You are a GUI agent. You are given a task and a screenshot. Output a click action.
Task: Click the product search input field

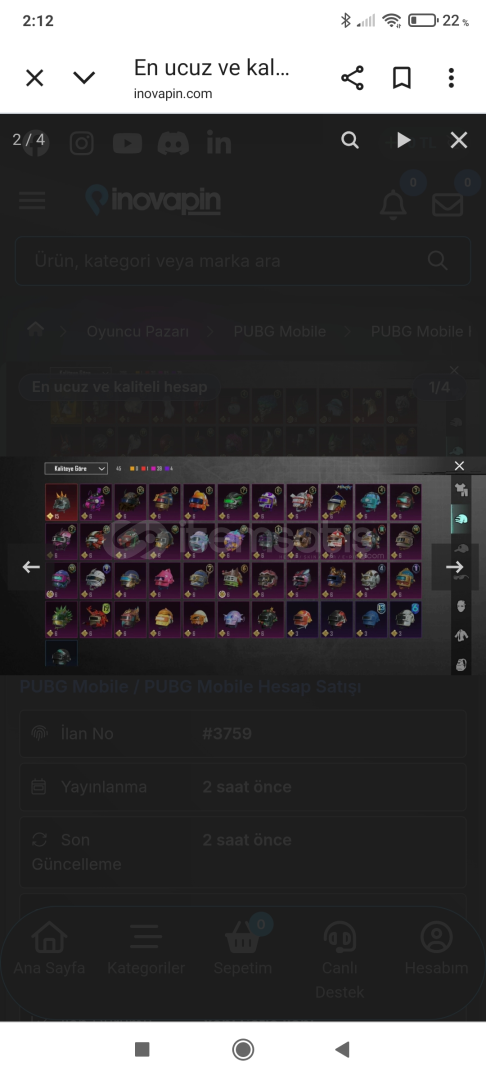[x=243, y=261]
